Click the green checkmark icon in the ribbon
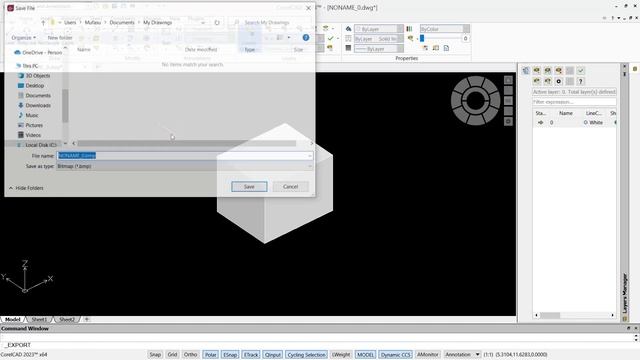This screenshot has height=360, width=640. tap(331, 38)
